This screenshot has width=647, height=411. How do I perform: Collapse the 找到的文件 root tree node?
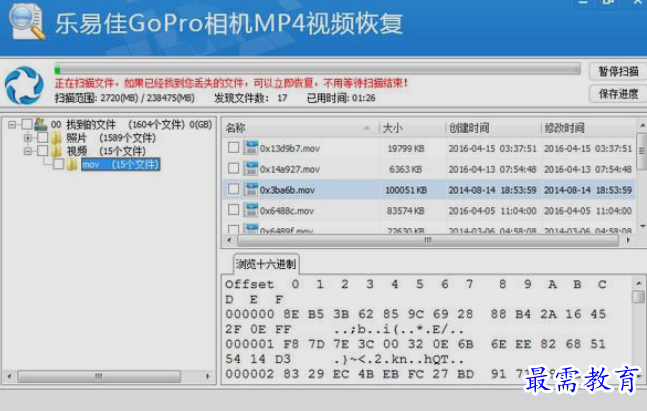tap(12, 124)
